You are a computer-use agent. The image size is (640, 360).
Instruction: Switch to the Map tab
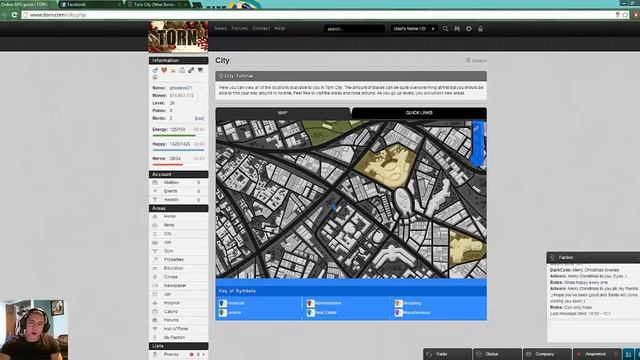283,113
